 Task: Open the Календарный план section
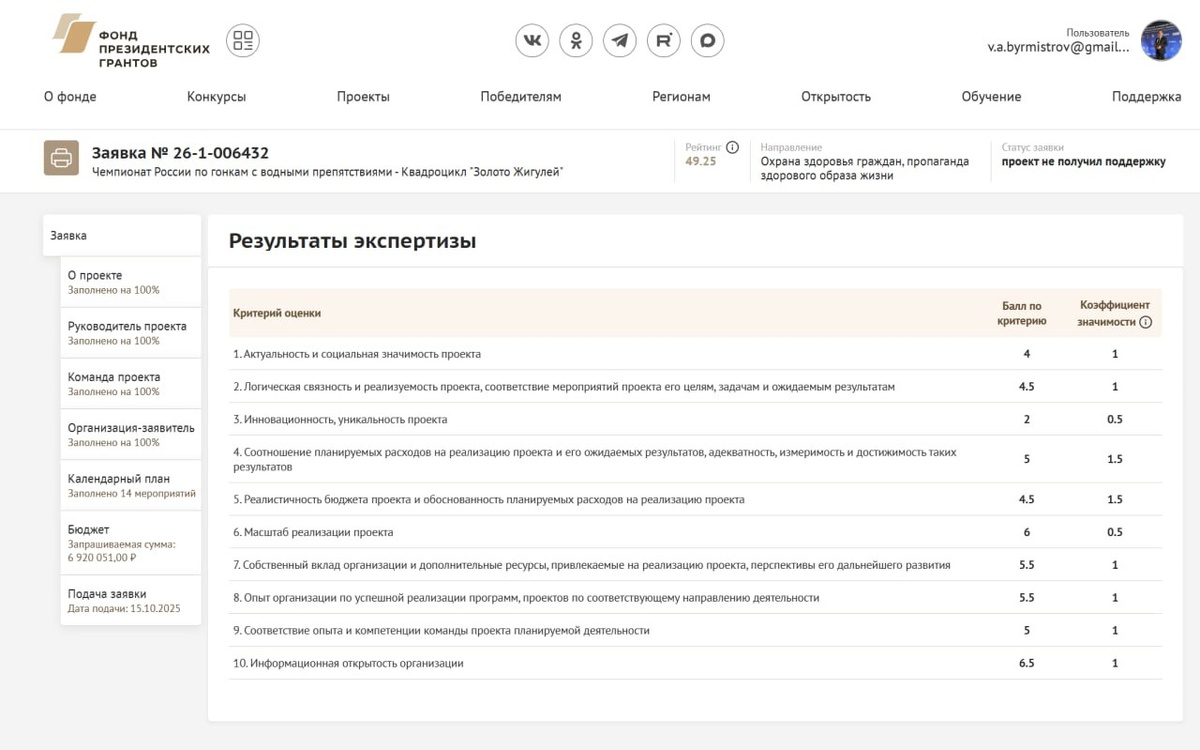tap(130, 486)
